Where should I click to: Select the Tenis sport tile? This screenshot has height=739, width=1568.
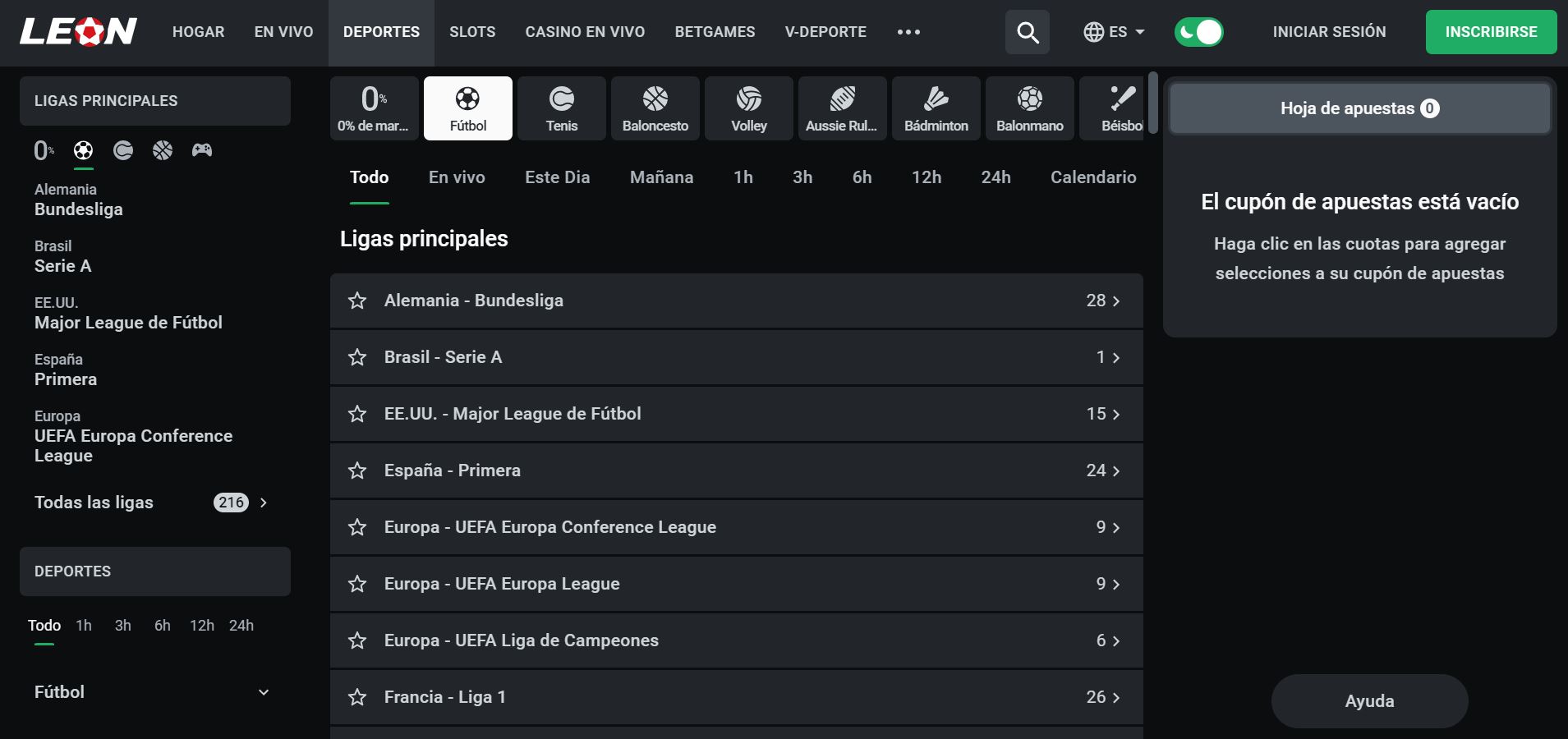tap(562, 108)
